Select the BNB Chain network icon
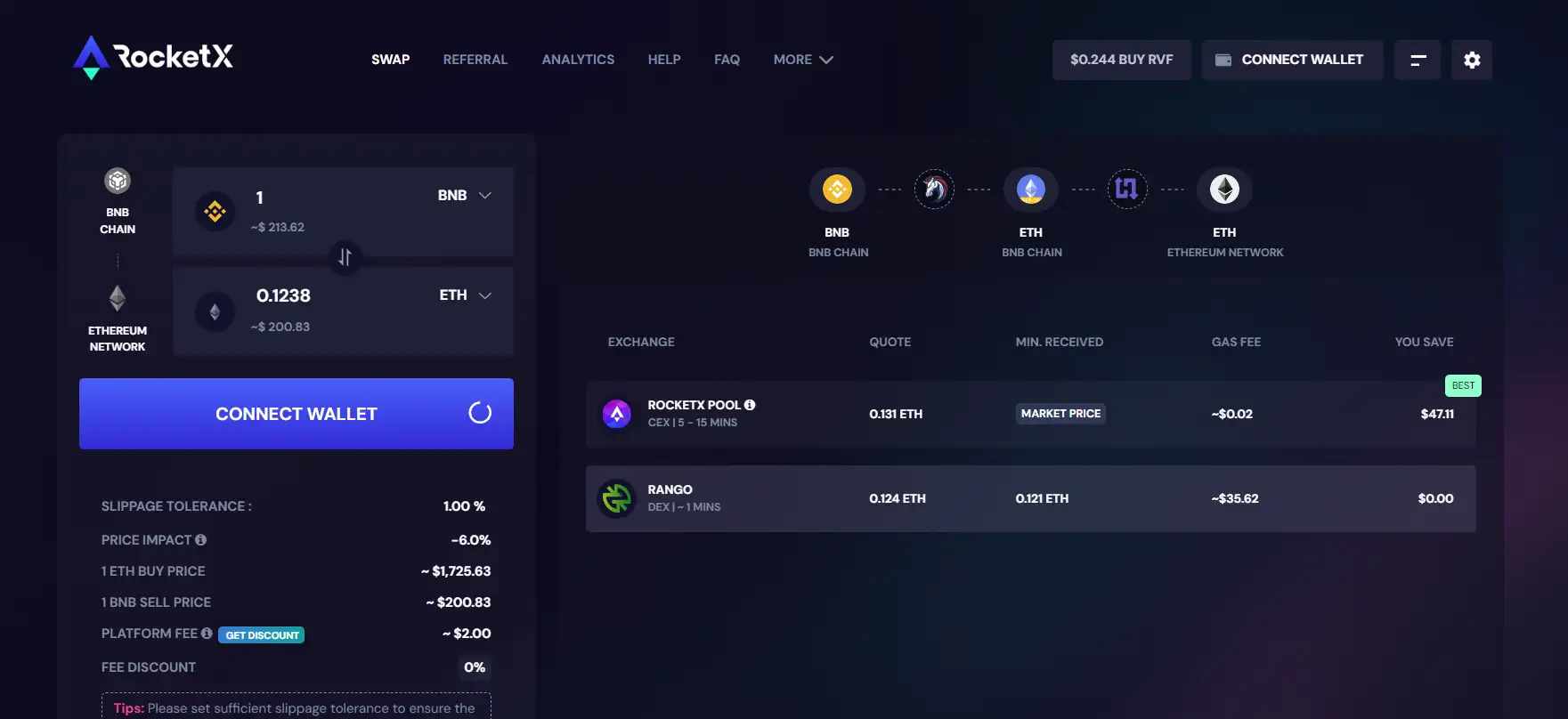The width and height of the screenshot is (1568, 719). [118, 182]
